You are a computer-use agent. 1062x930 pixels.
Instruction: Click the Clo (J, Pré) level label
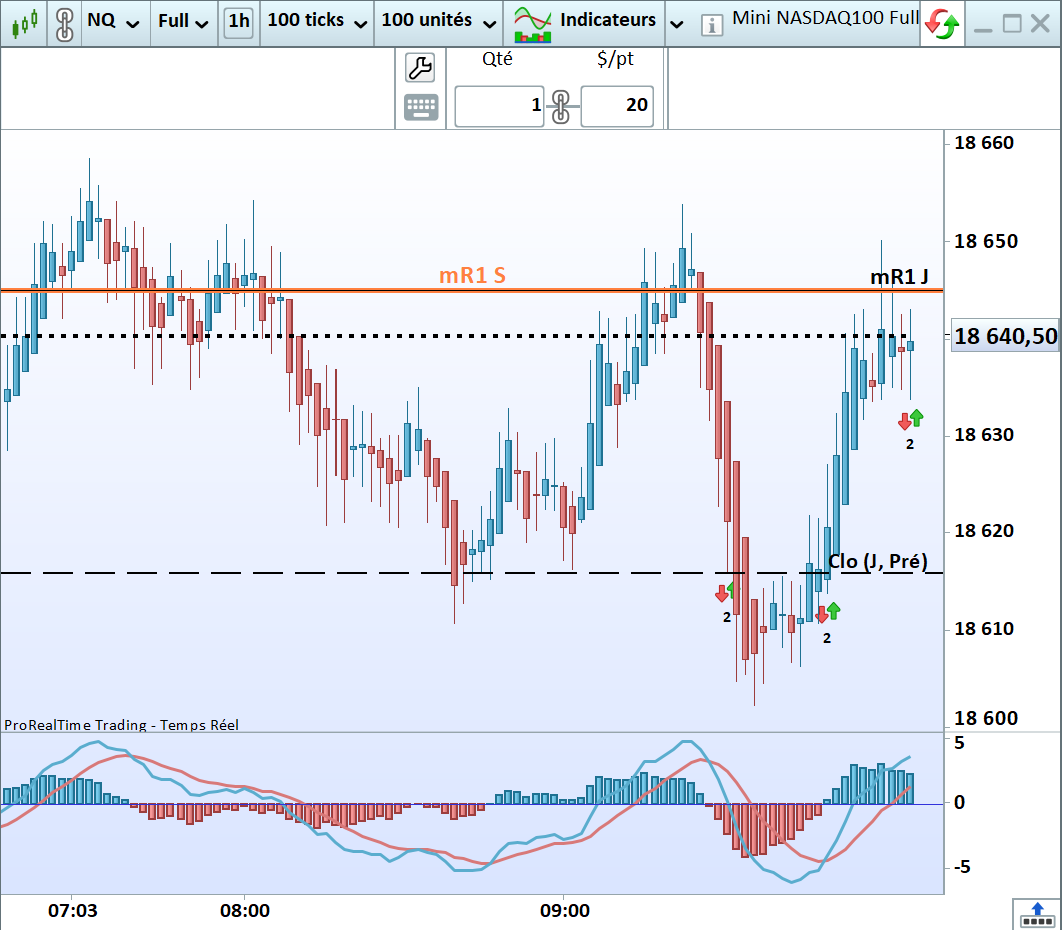878,561
